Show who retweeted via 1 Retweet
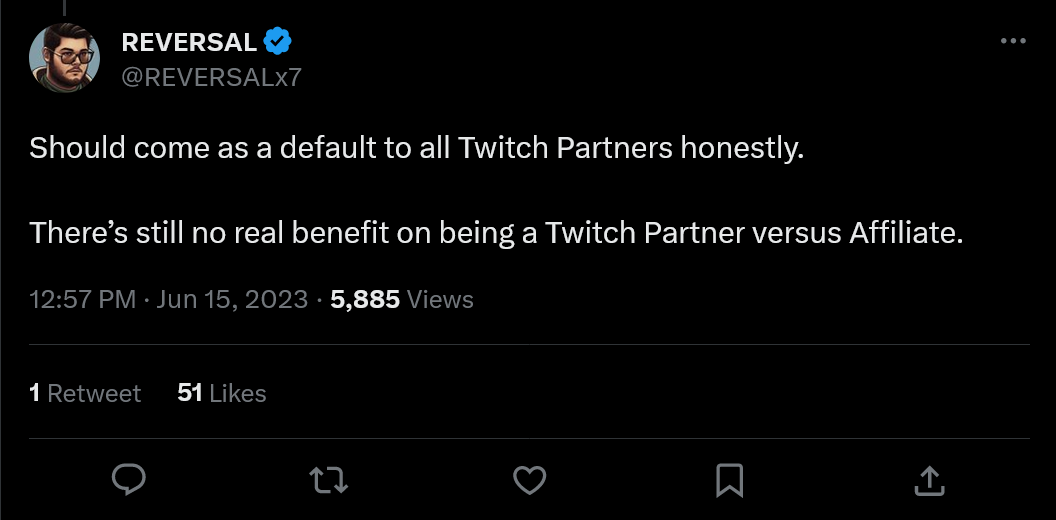Screen dimensions: 1056x520 (x=85, y=393)
